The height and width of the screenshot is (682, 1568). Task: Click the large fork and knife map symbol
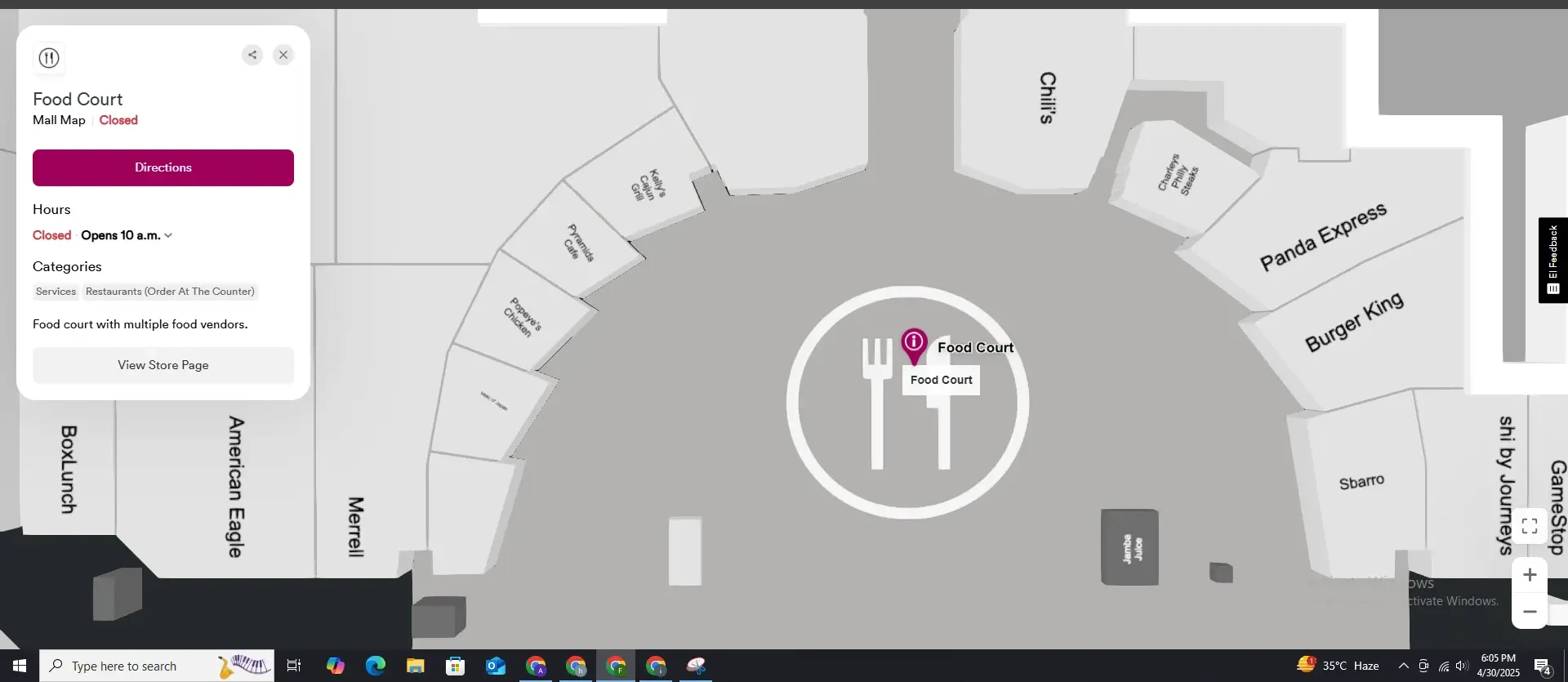(908, 402)
